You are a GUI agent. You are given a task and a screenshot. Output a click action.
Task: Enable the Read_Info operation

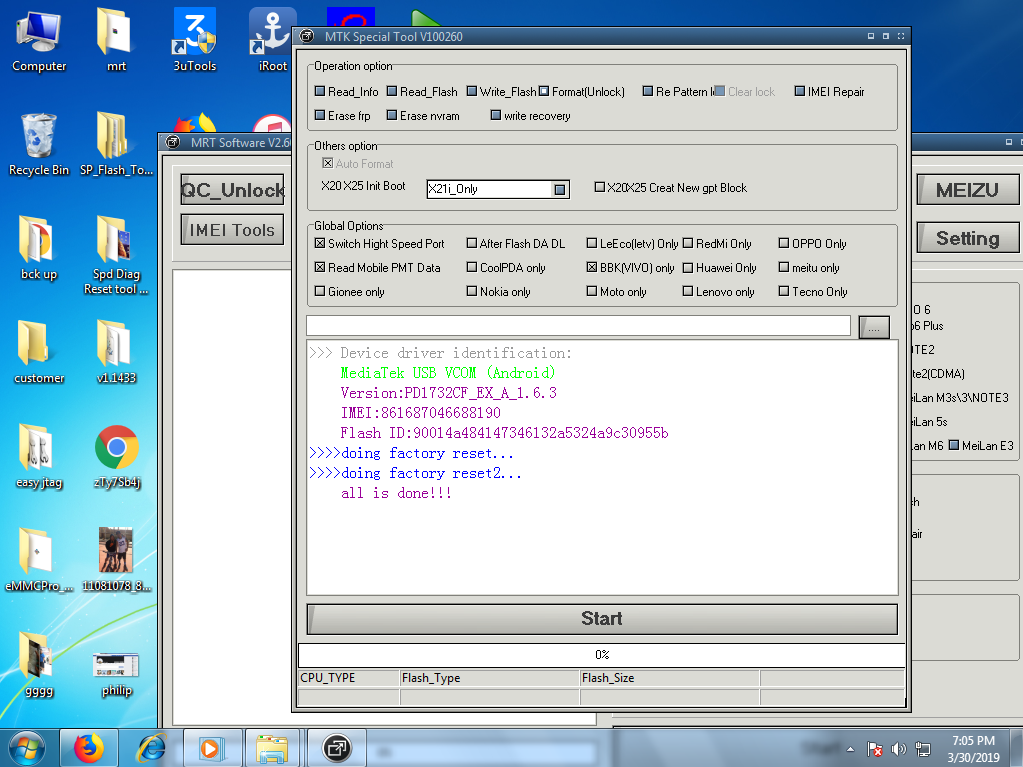[320, 91]
